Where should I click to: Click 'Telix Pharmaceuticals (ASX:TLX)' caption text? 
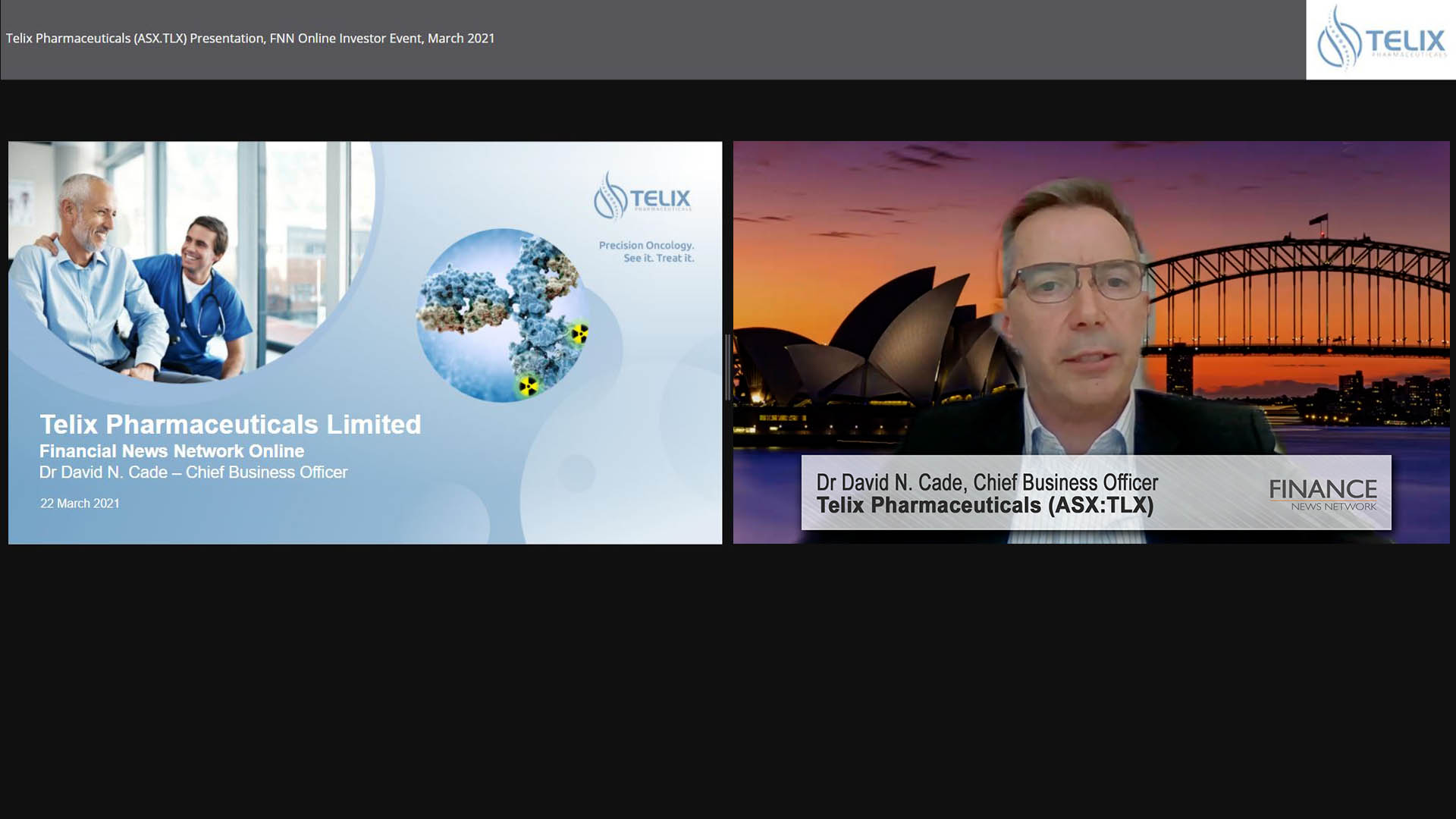point(984,506)
